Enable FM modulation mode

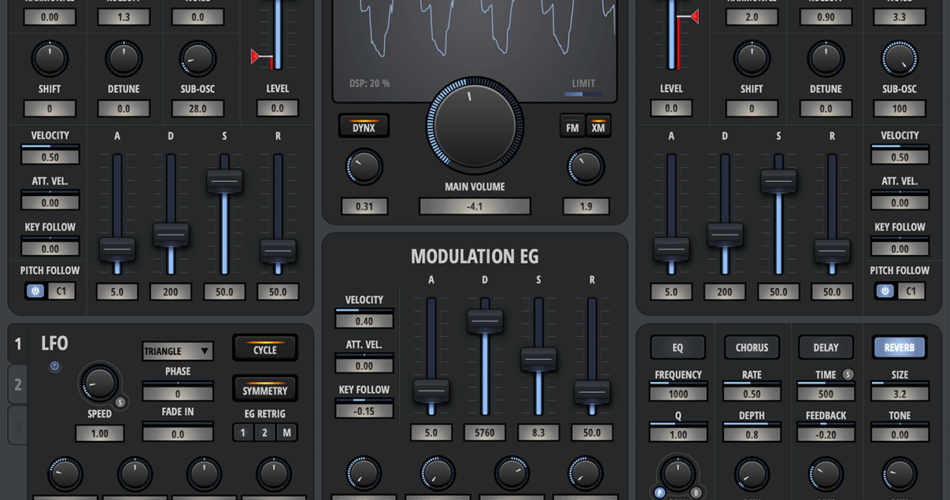coord(573,126)
